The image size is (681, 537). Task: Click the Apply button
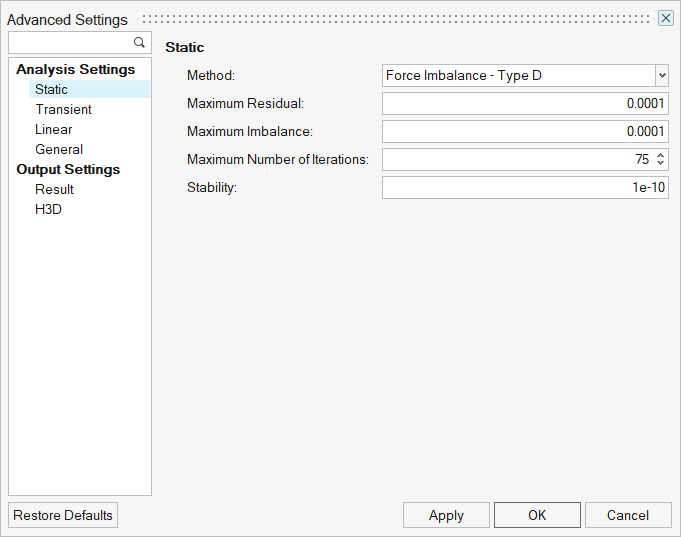[x=446, y=515]
